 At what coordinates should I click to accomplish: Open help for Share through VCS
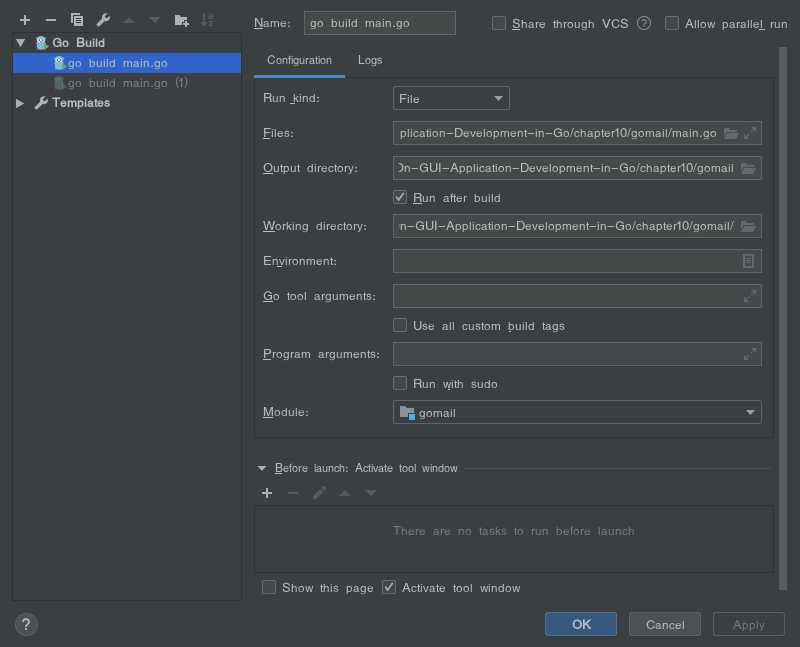coord(644,23)
